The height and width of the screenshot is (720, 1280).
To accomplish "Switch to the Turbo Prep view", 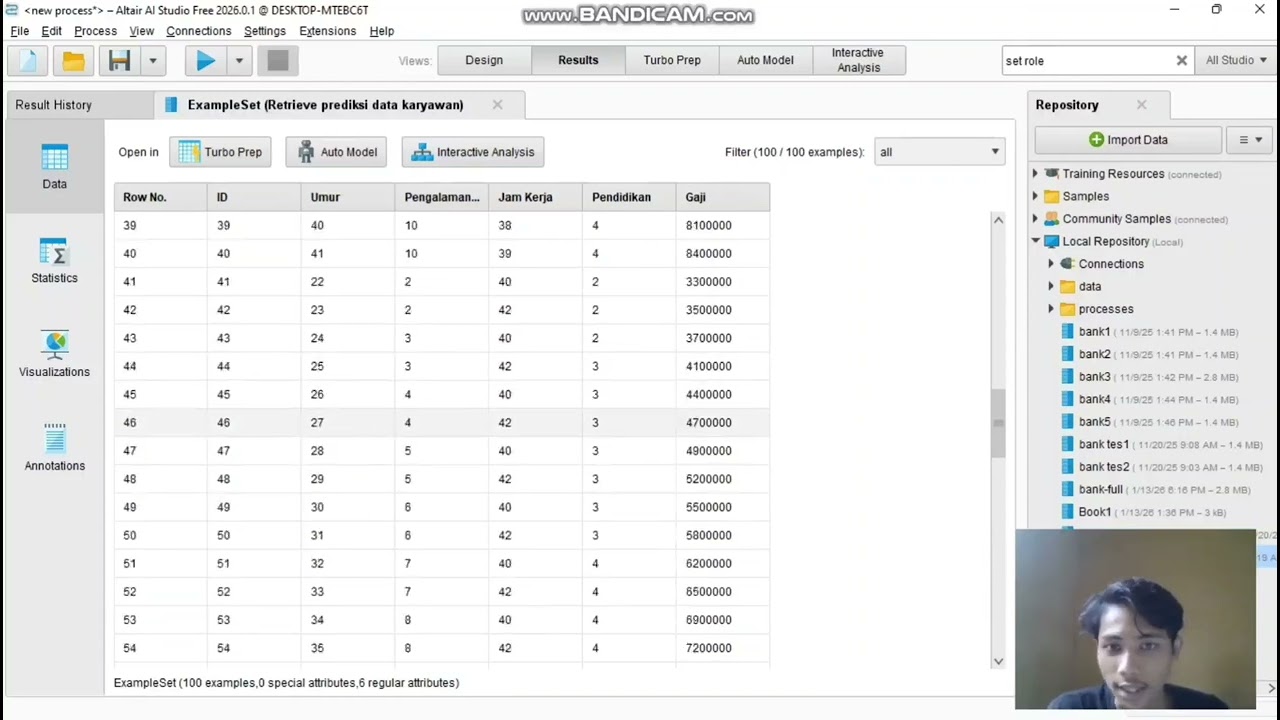I will click(x=672, y=60).
